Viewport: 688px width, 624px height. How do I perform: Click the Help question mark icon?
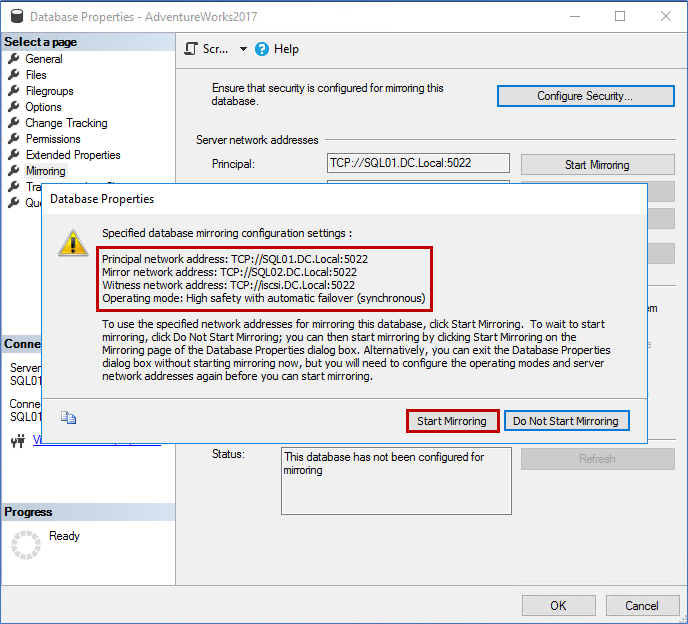pos(262,49)
